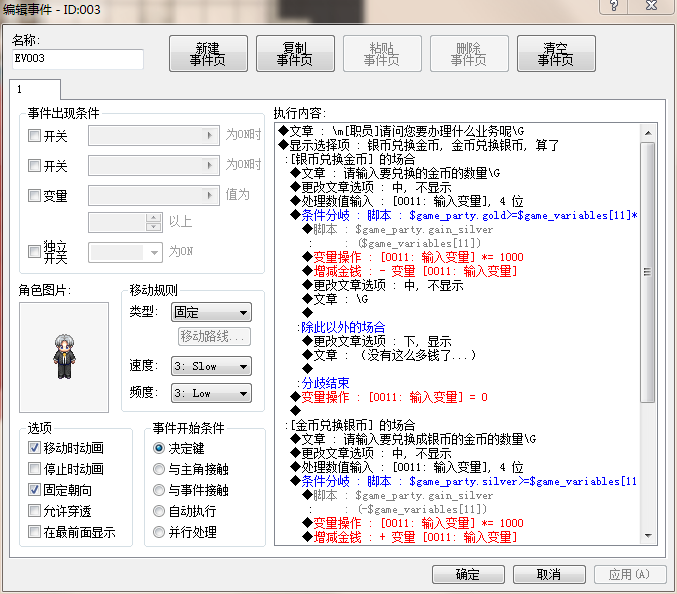Select the 与事件接触 trigger radio button
Image resolution: width=677 pixels, height=594 pixels.
pyautogui.click(x=159, y=490)
